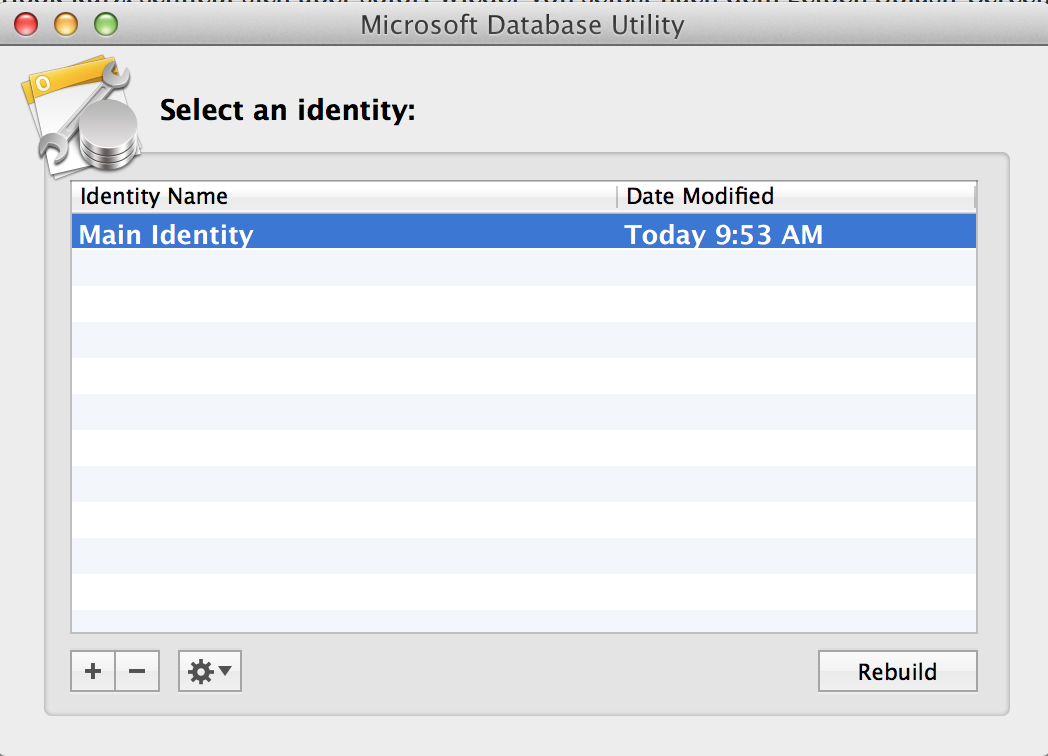Screen dimensions: 1048x756
Task: Zoom the window with green button
Action: coord(106,24)
